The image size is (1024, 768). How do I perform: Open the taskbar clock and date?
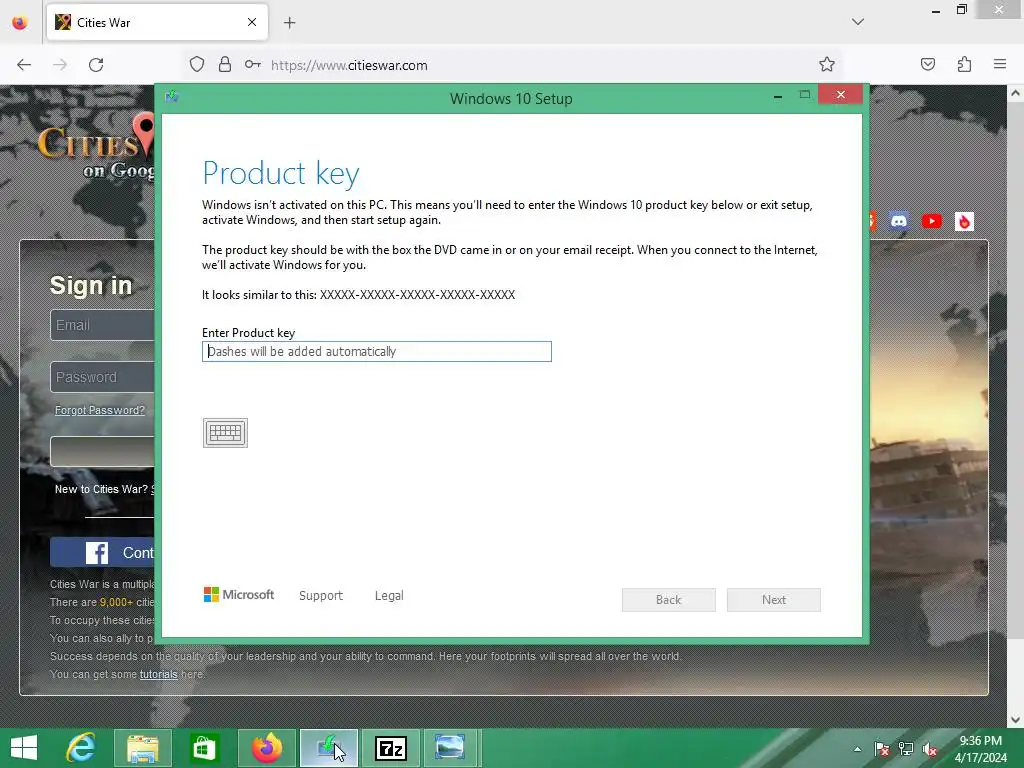point(980,749)
